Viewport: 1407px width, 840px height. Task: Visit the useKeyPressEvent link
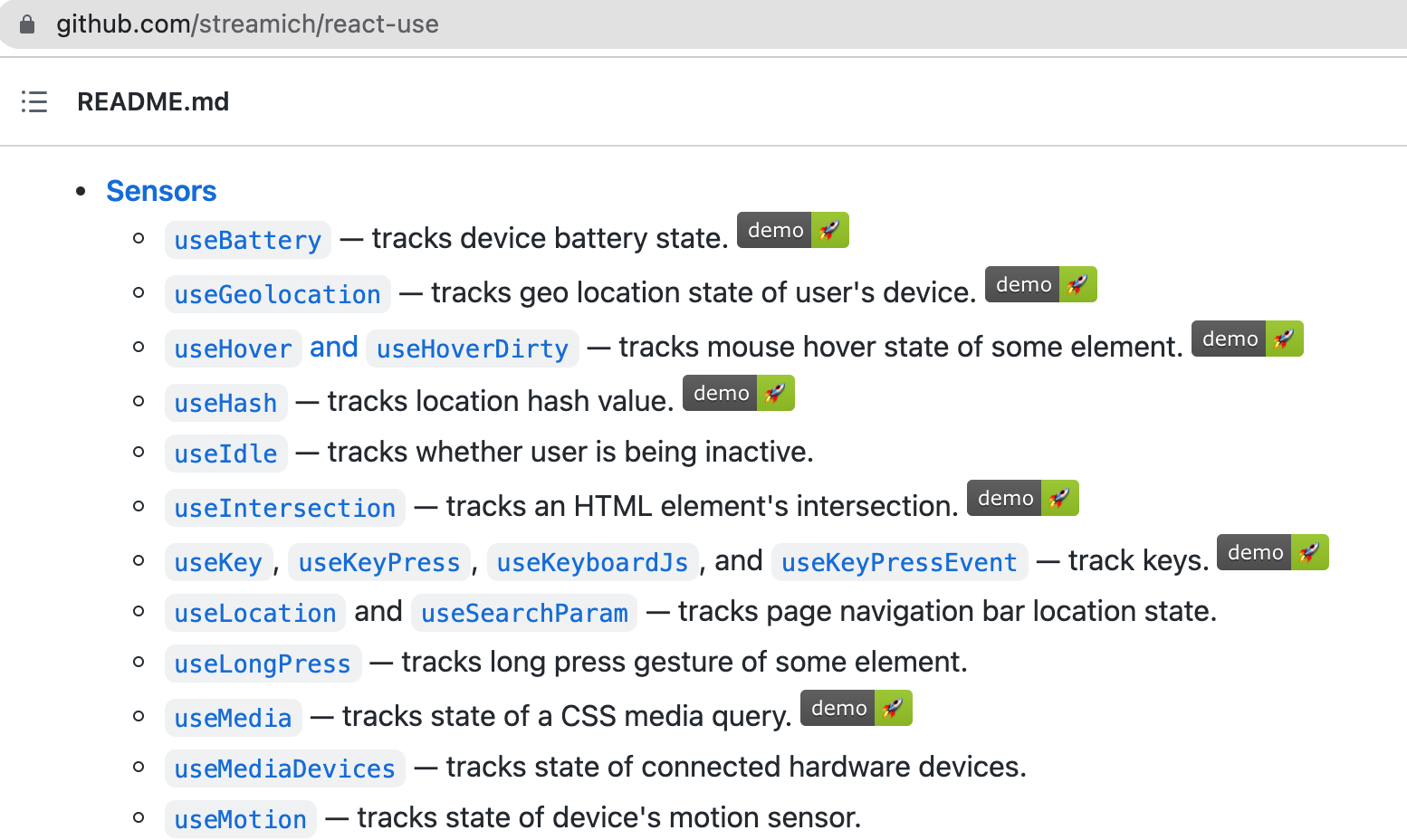pos(899,562)
